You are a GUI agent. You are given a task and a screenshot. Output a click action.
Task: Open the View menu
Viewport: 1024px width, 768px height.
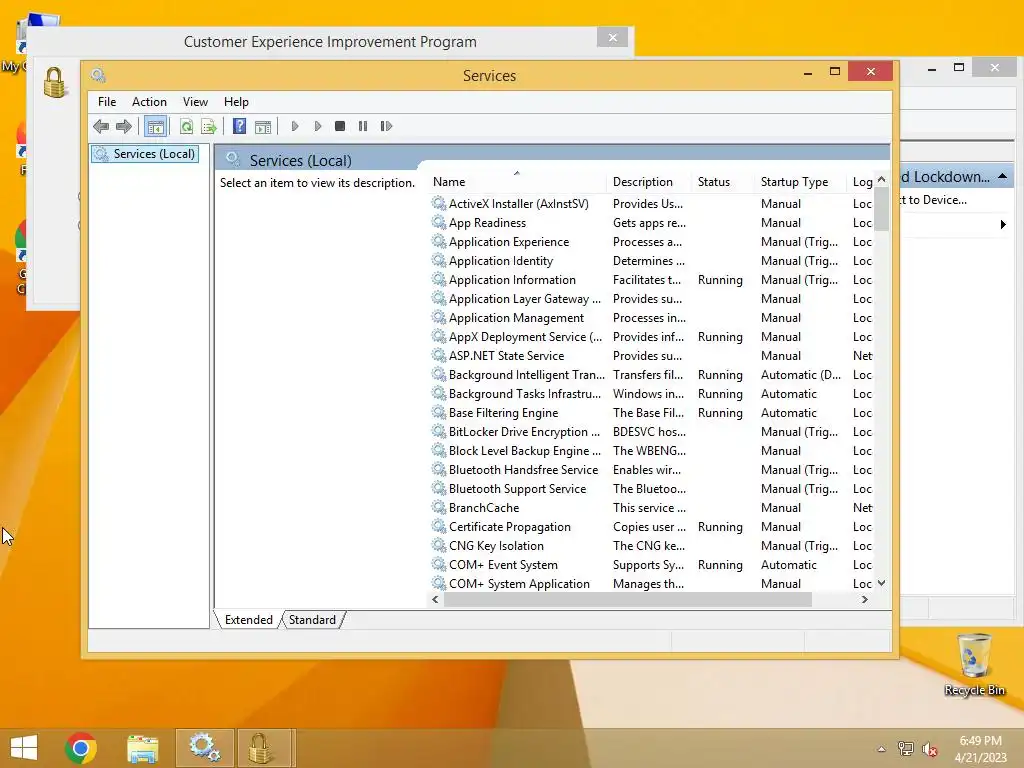point(195,102)
